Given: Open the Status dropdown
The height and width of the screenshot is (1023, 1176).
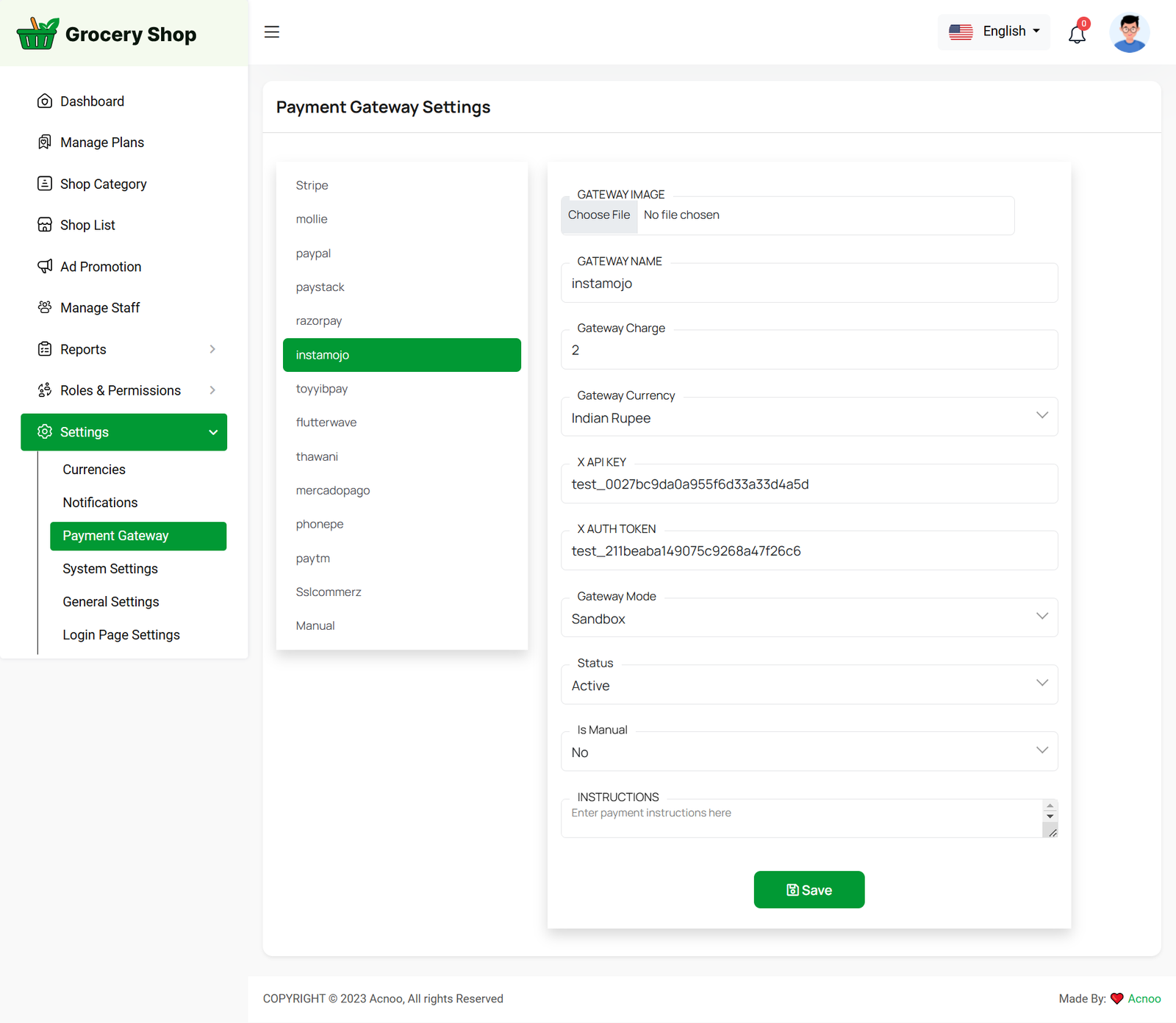Looking at the screenshot, I should pyautogui.click(x=808, y=685).
